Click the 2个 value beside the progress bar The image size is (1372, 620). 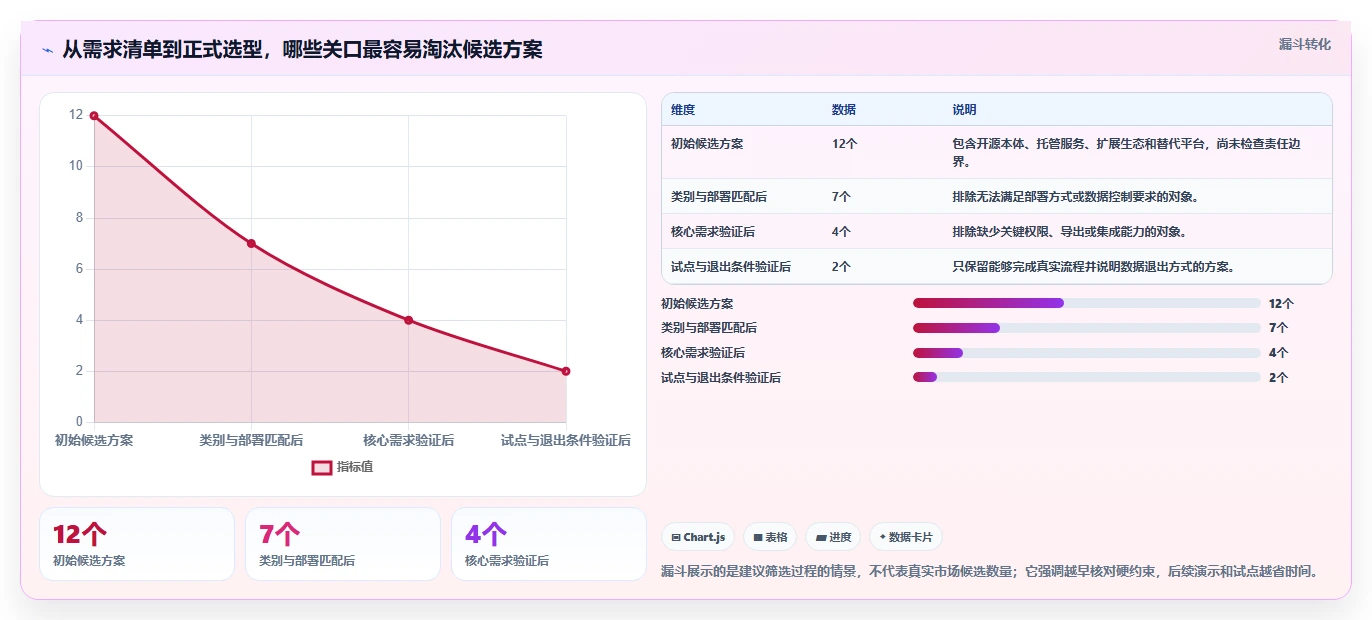click(x=1278, y=377)
